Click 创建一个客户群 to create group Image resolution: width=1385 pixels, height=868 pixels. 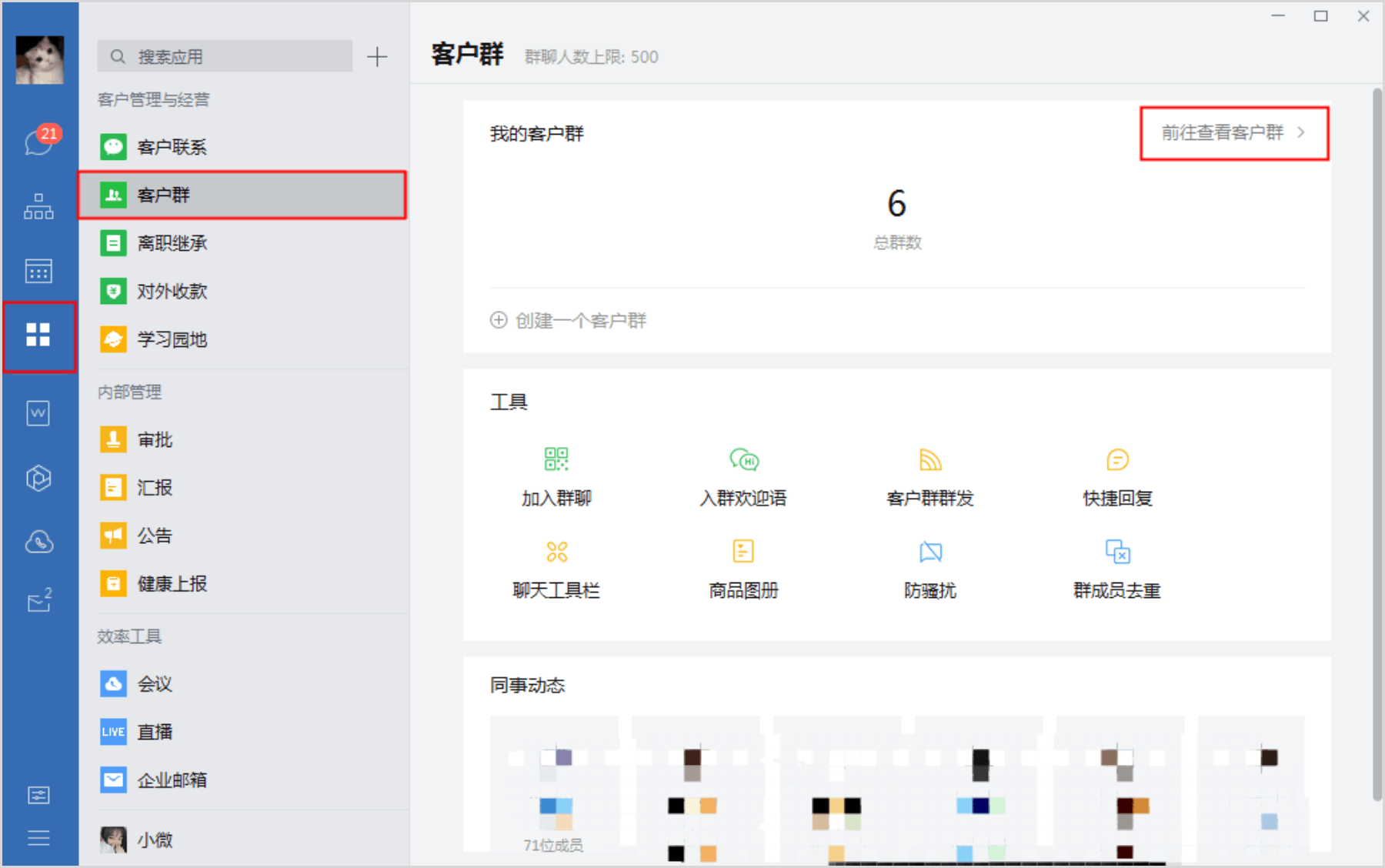(x=569, y=320)
